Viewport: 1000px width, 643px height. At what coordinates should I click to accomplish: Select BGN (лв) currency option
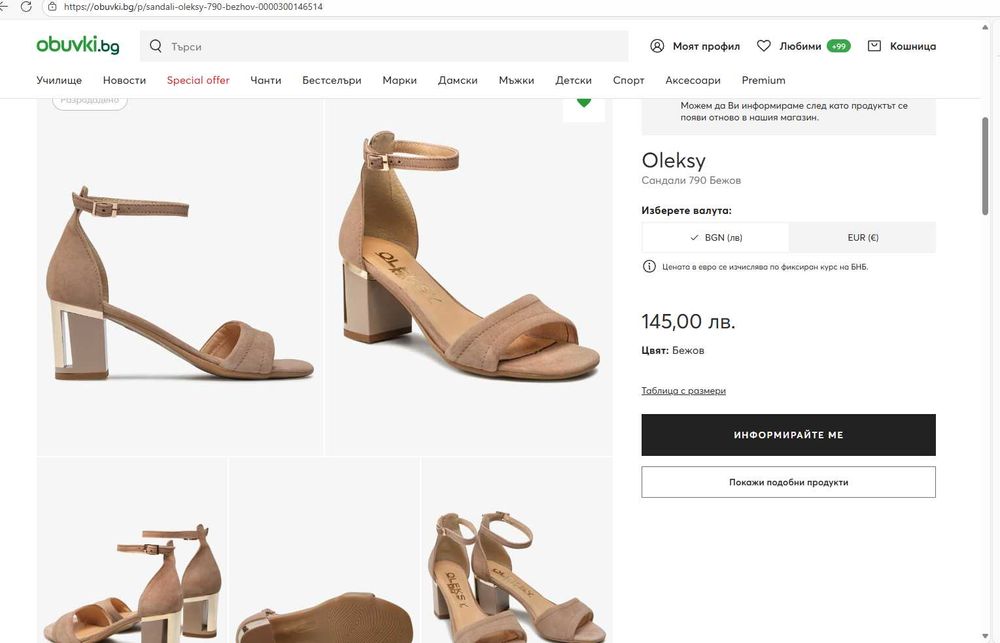coord(715,238)
